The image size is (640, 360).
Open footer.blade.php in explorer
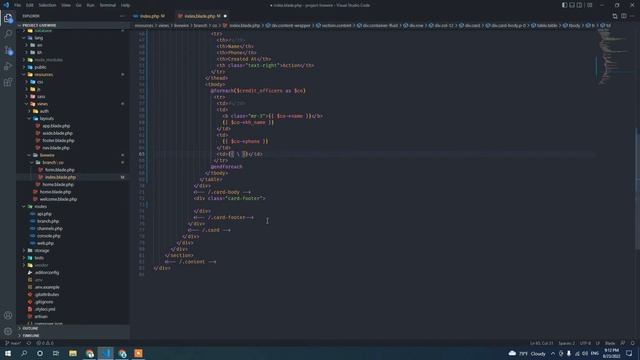58,141
